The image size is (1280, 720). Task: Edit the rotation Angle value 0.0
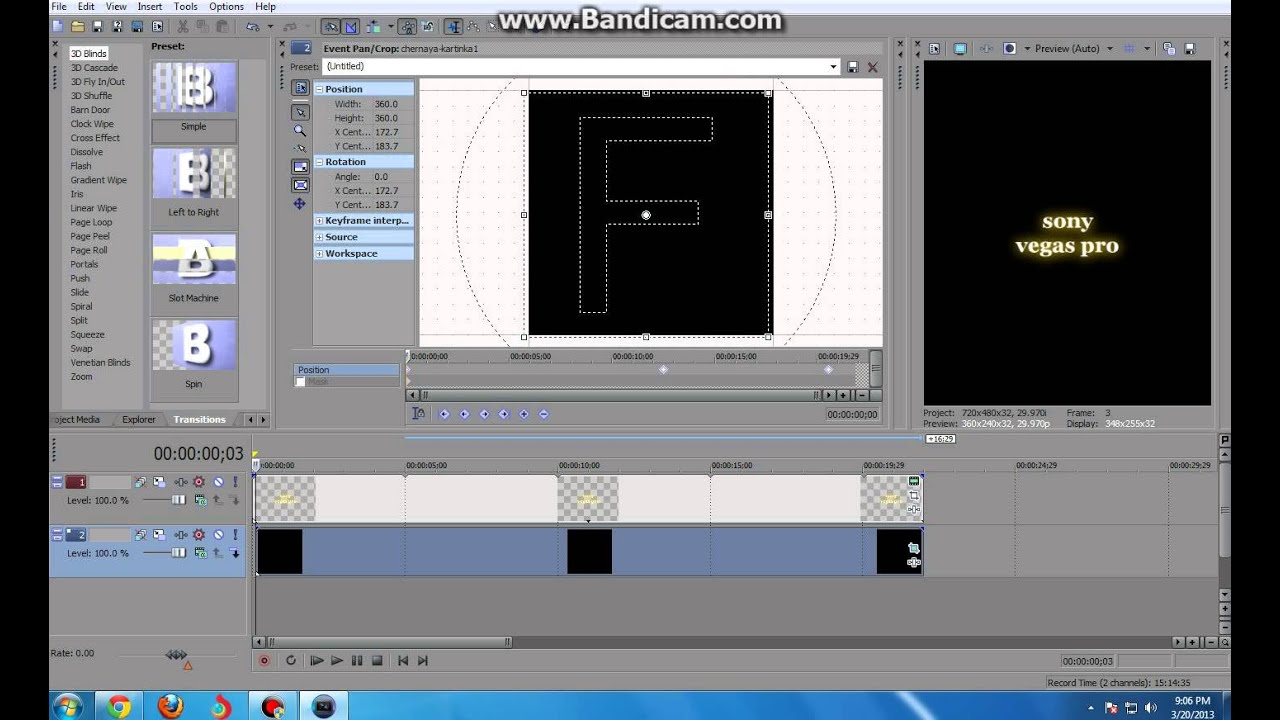click(381, 177)
